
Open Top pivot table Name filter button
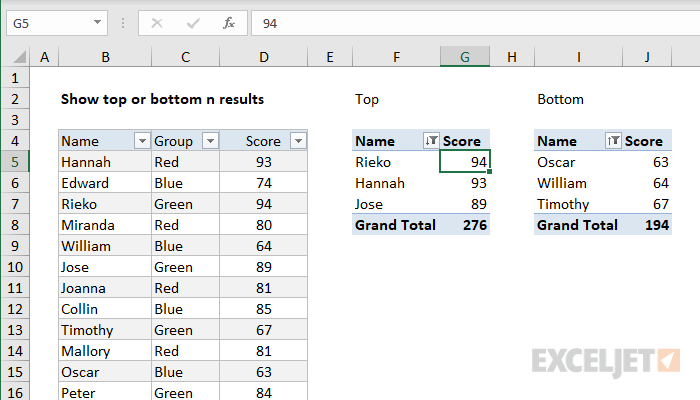[432, 142]
